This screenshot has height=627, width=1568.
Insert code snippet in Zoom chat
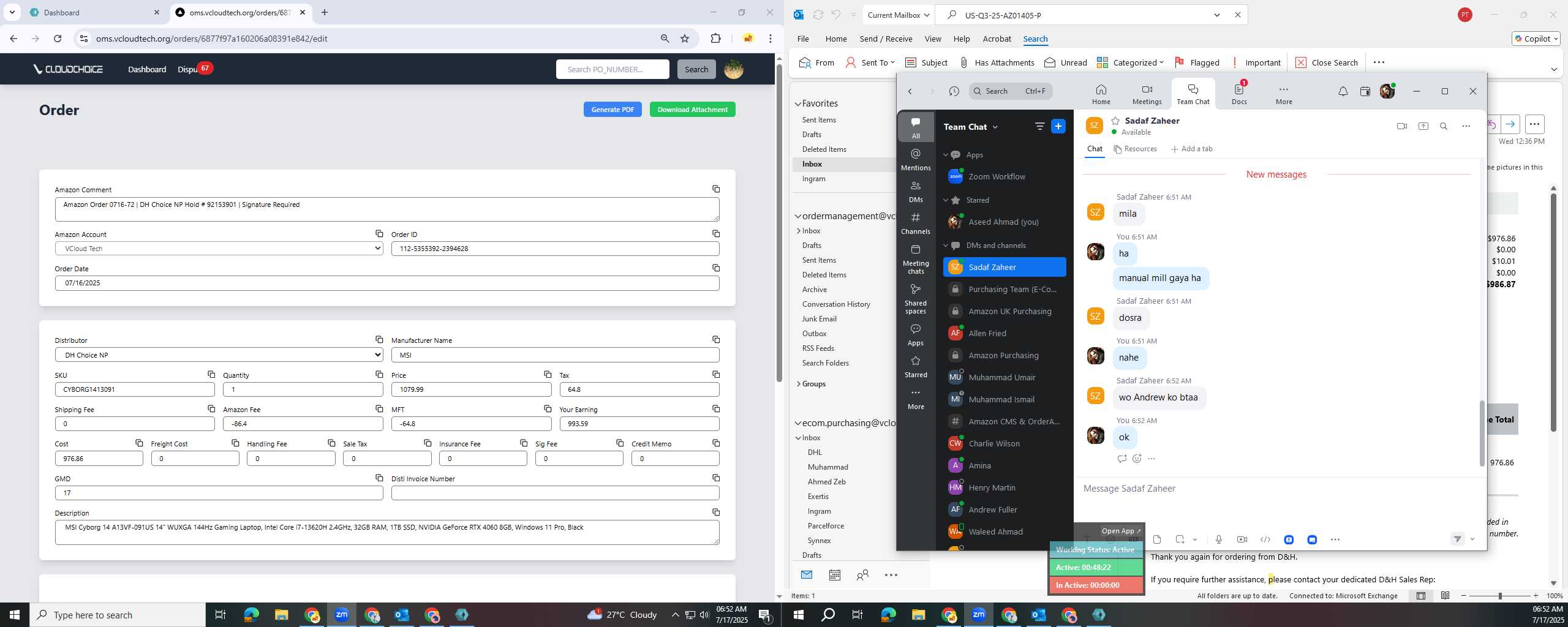[x=1265, y=539]
